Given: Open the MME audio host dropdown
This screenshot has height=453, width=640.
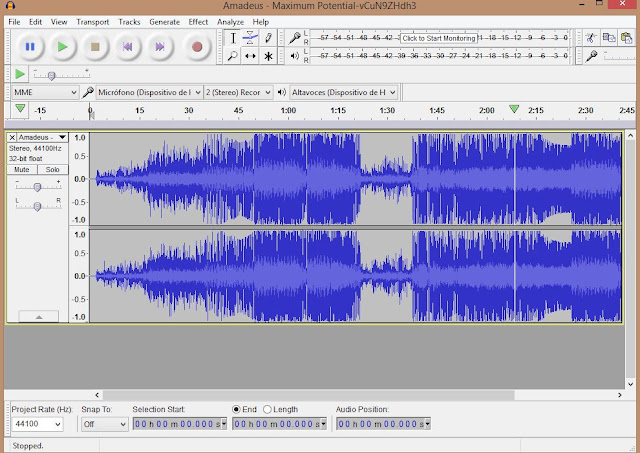Looking at the screenshot, I should pyautogui.click(x=44, y=92).
